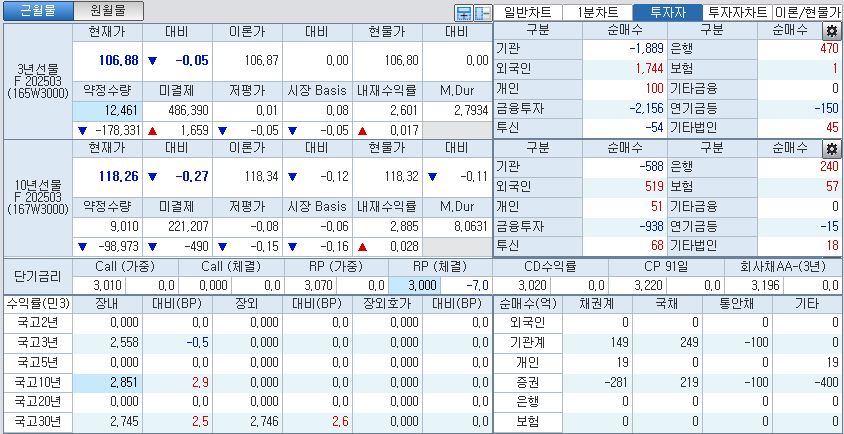Open the 투자자차트 tab

coord(737,13)
